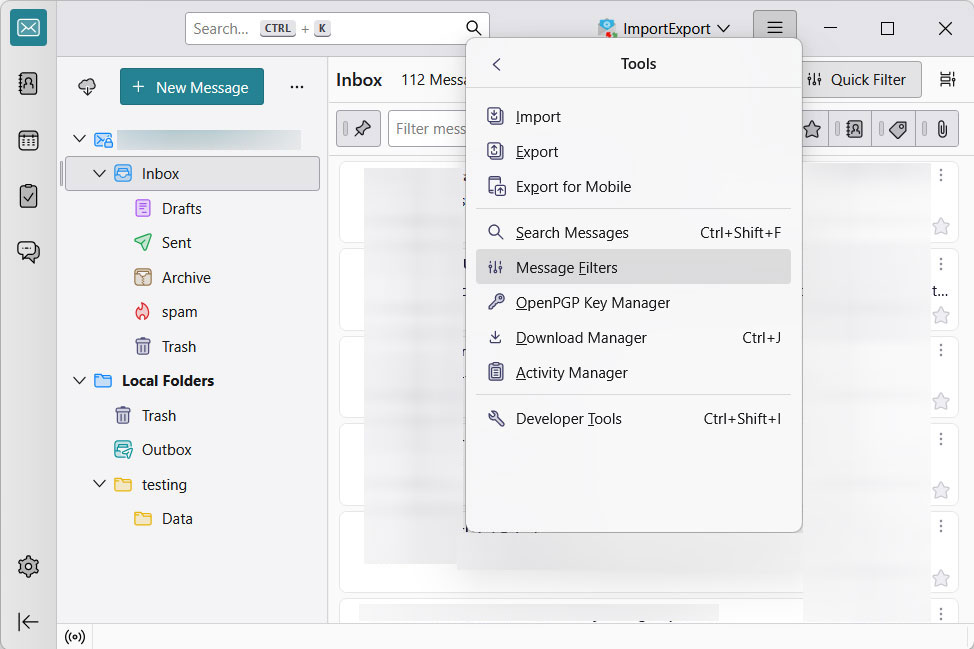
Task: Collapse the Local Folders tree
Action: point(80,381)
